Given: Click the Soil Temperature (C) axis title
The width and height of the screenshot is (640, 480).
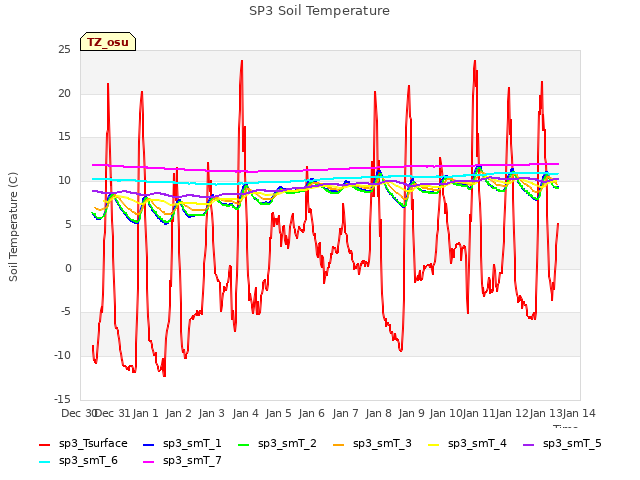Looking at the screenshot, I should pos(13,227).
